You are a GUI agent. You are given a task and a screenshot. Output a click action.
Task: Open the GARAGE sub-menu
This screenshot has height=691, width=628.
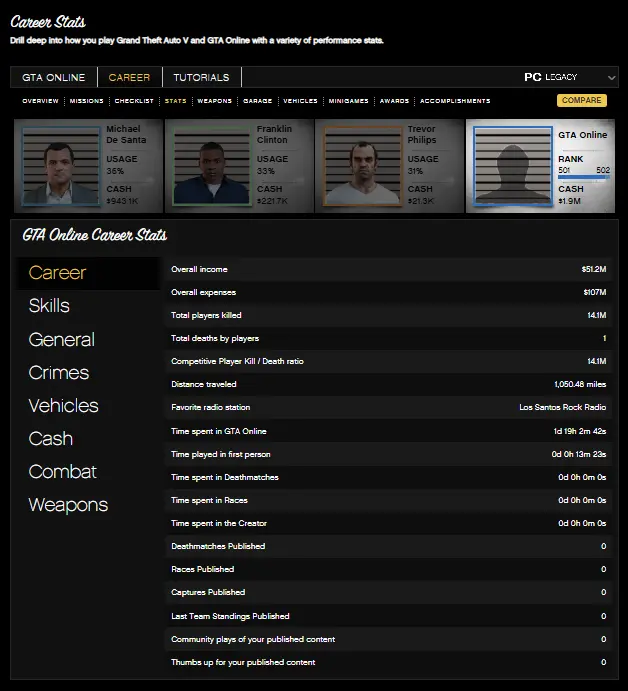tap(258, 101)
